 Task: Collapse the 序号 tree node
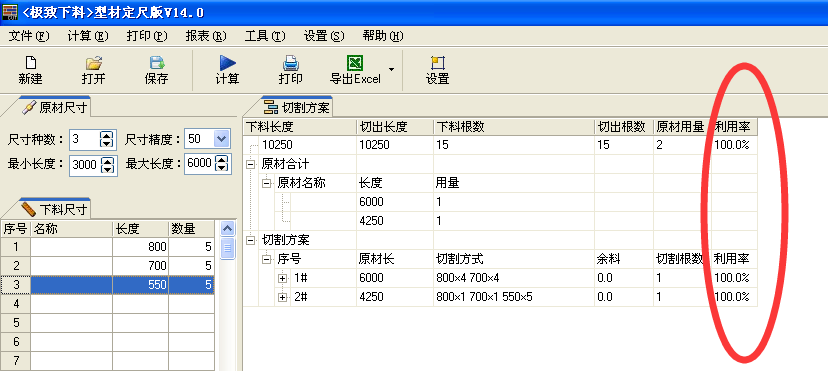[x=267, y=259]
